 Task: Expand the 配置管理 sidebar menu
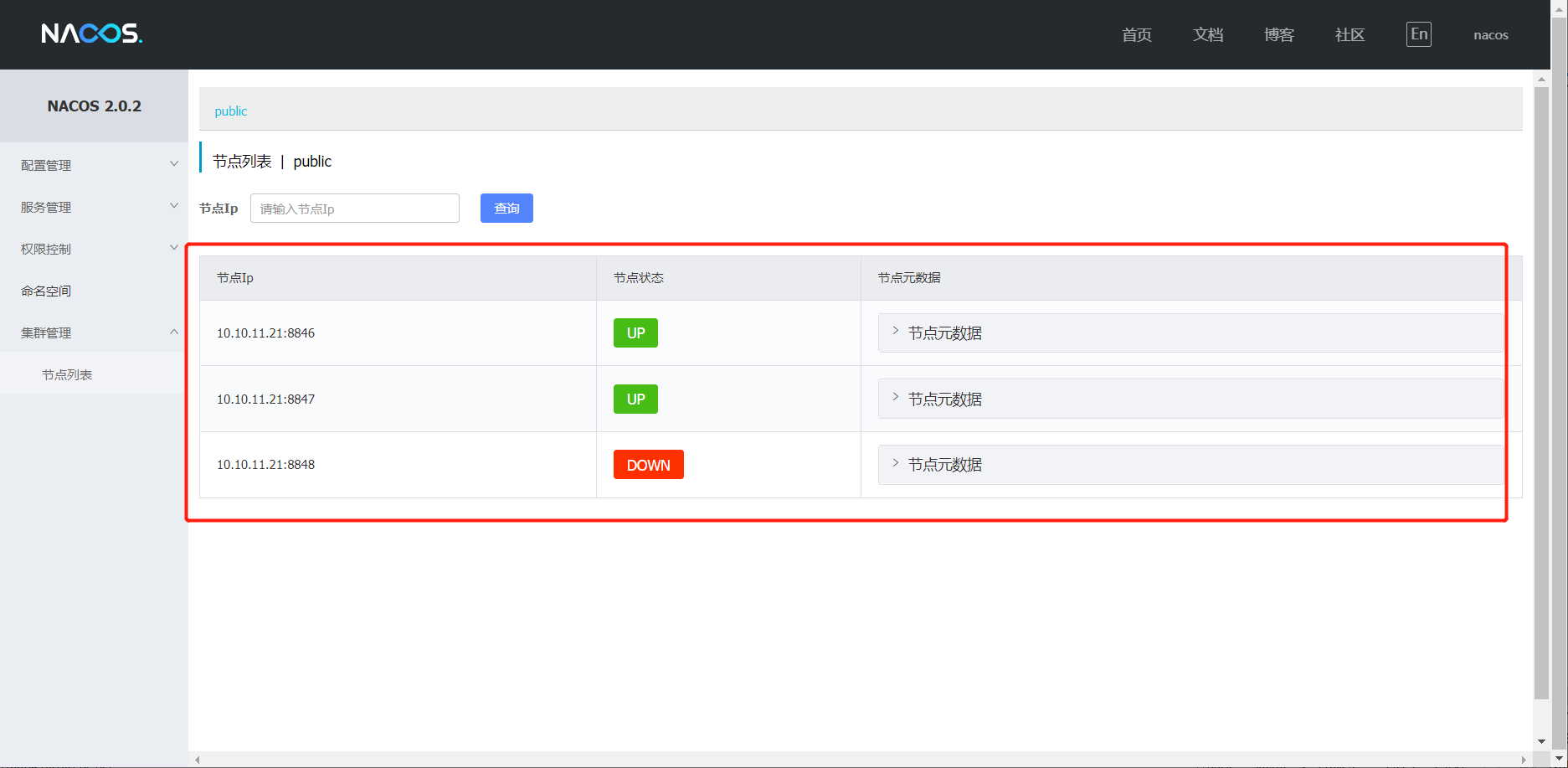[x=94, y=165]
